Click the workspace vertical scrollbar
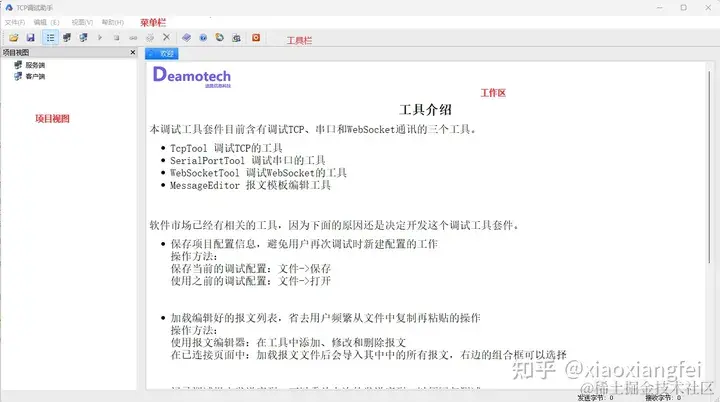Screen dimensions: 720x402 (709, 168)
